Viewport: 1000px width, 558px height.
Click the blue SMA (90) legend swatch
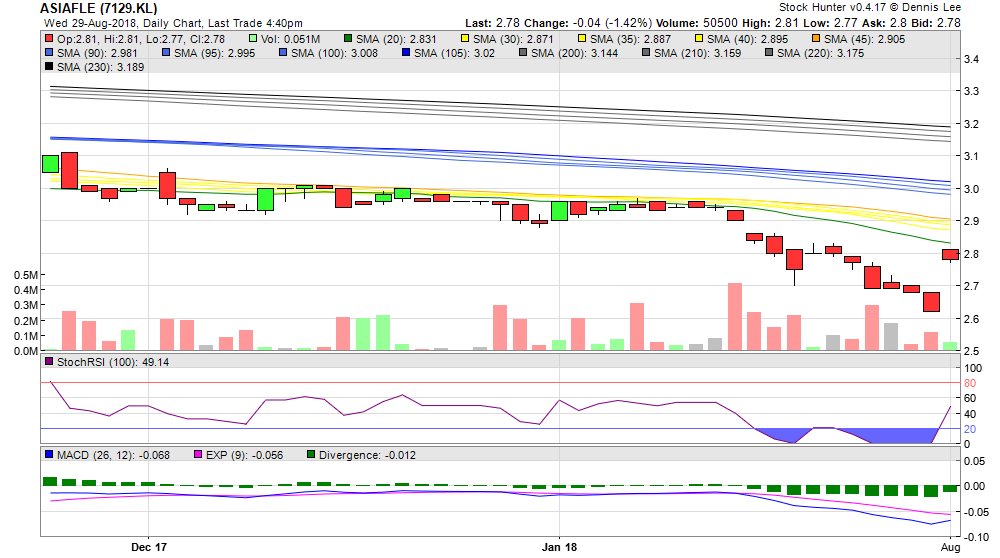coord(49,52)
